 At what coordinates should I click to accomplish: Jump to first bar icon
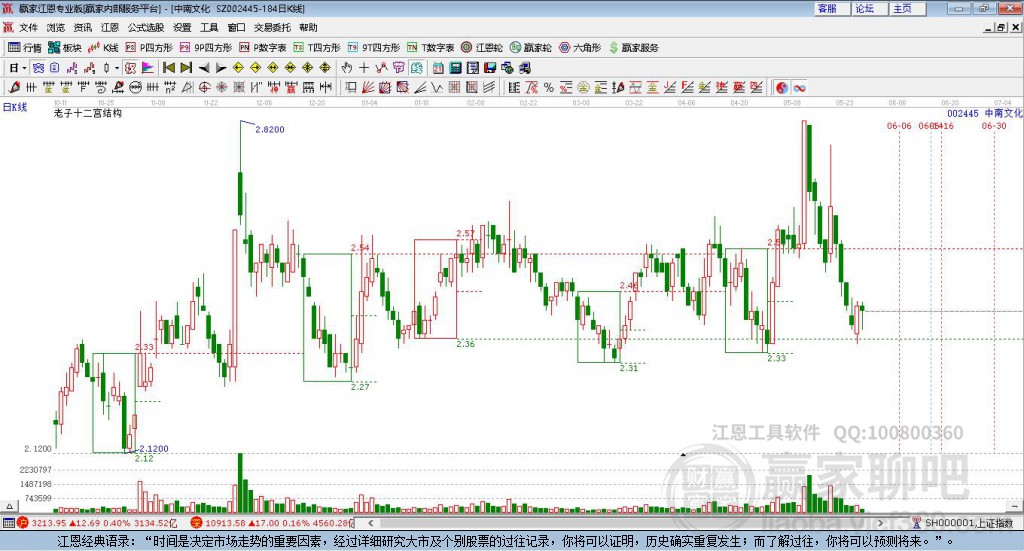[169, 68]
